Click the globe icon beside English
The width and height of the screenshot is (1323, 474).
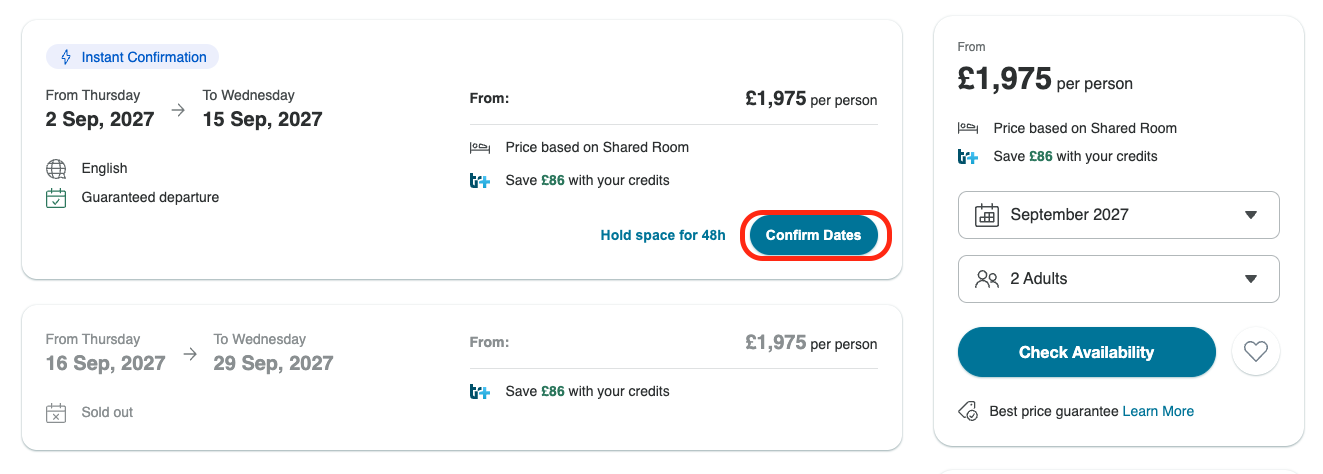point(56,169)
